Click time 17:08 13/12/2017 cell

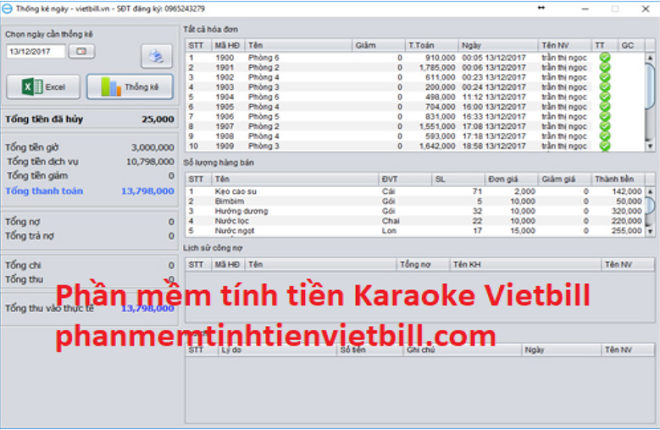[x=494, y=126]
